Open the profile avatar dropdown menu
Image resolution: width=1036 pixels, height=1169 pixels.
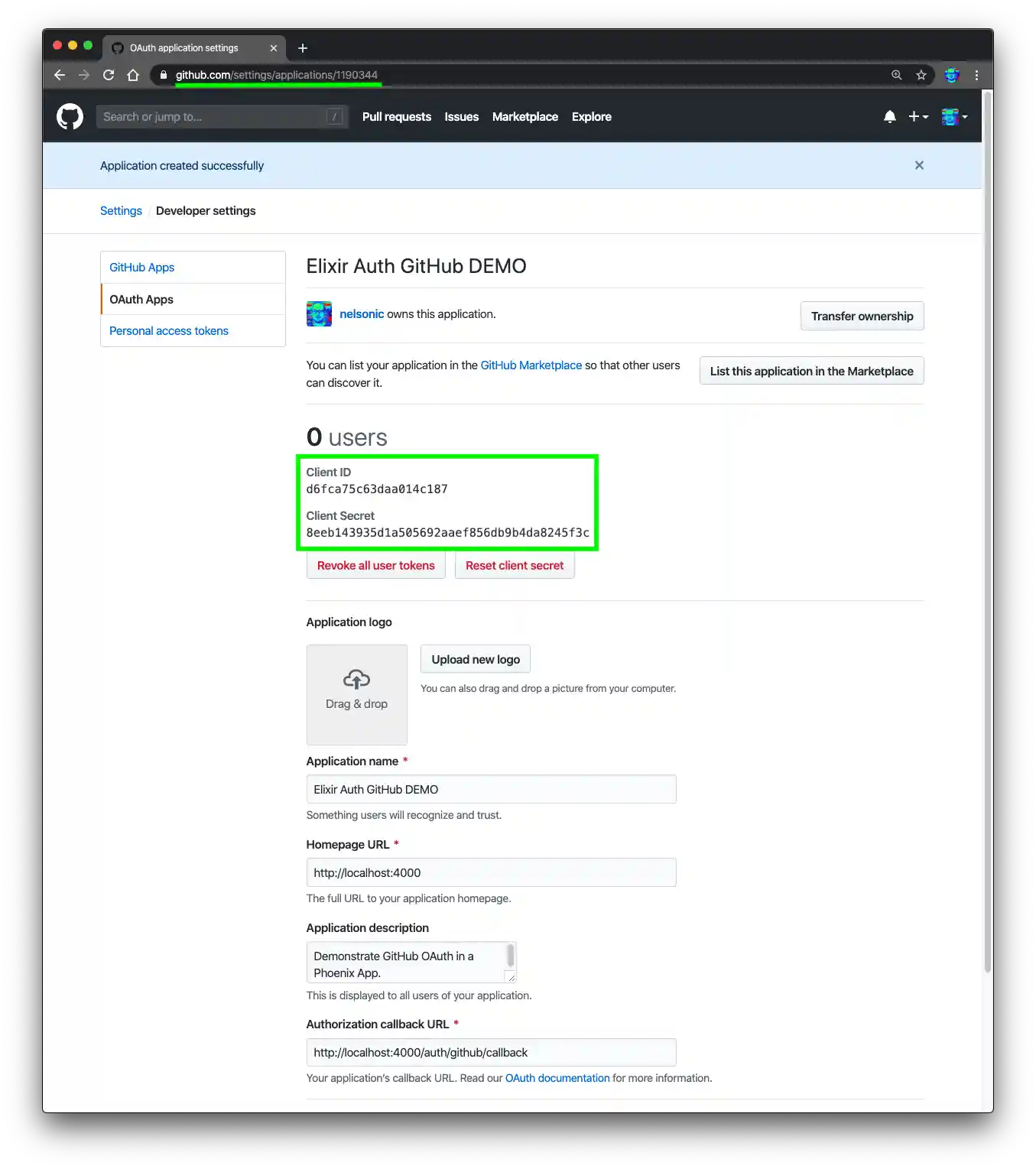(x=953, y=116)
